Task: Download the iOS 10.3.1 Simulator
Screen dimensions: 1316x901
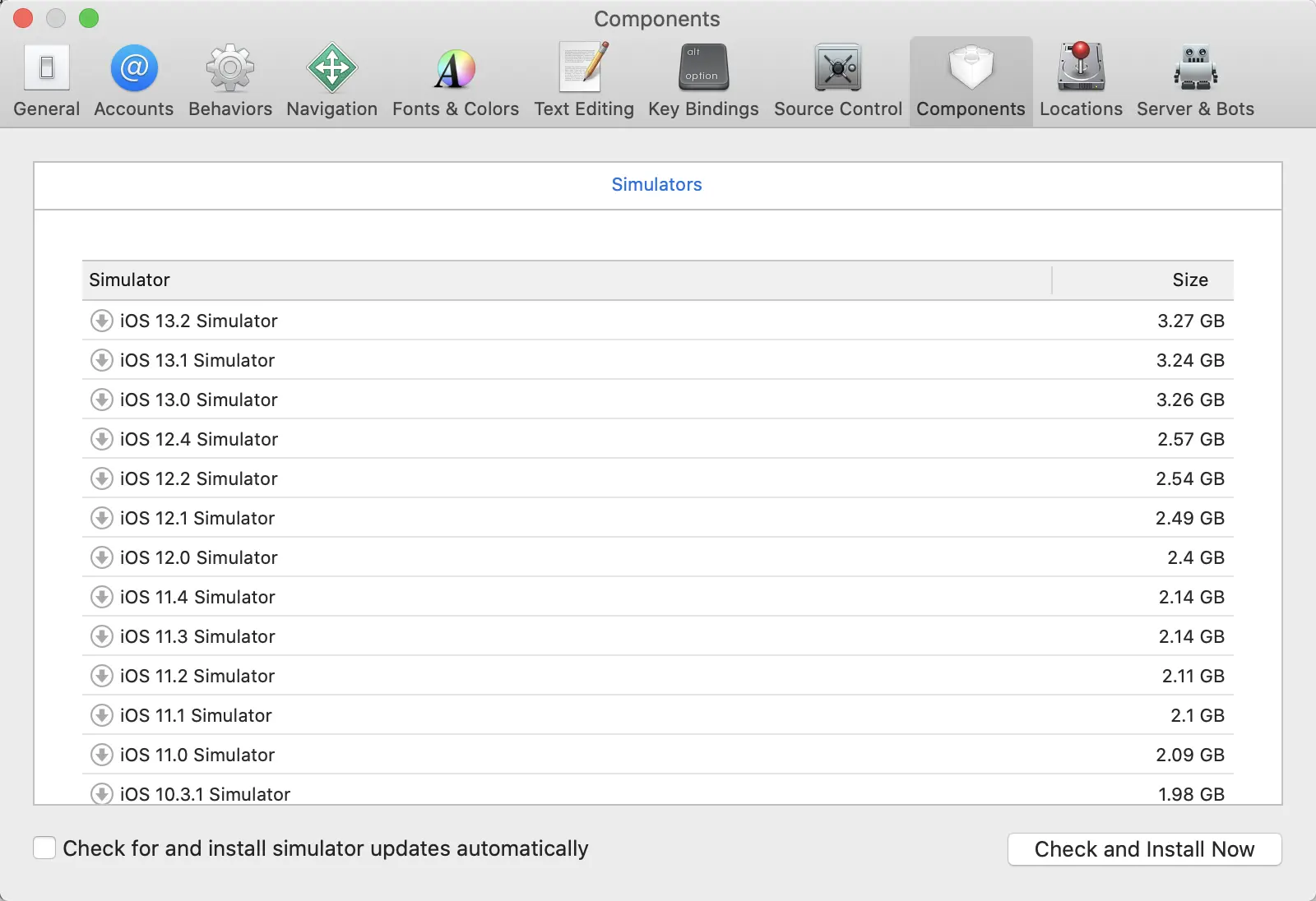Action: [101, 793]
